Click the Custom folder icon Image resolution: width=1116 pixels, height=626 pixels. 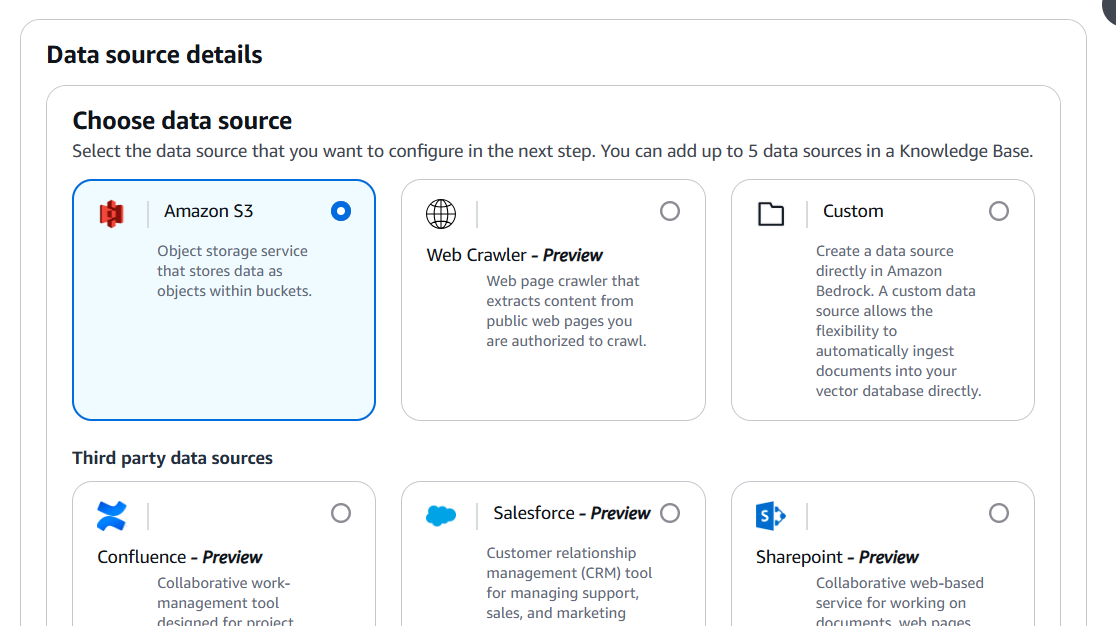pyautogui.click(x=771, y=213)
